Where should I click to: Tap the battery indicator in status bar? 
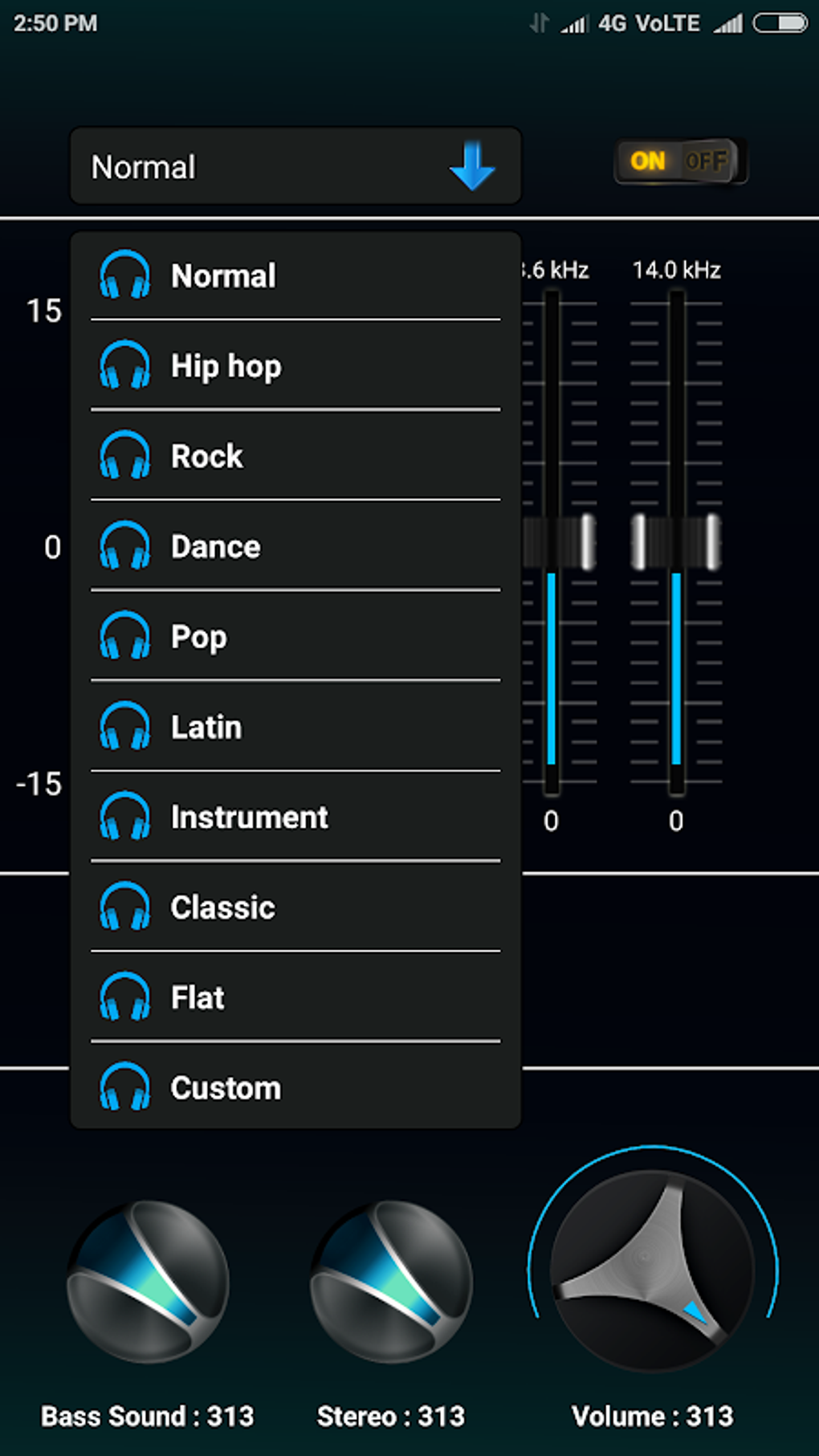(x=780, y=23)
